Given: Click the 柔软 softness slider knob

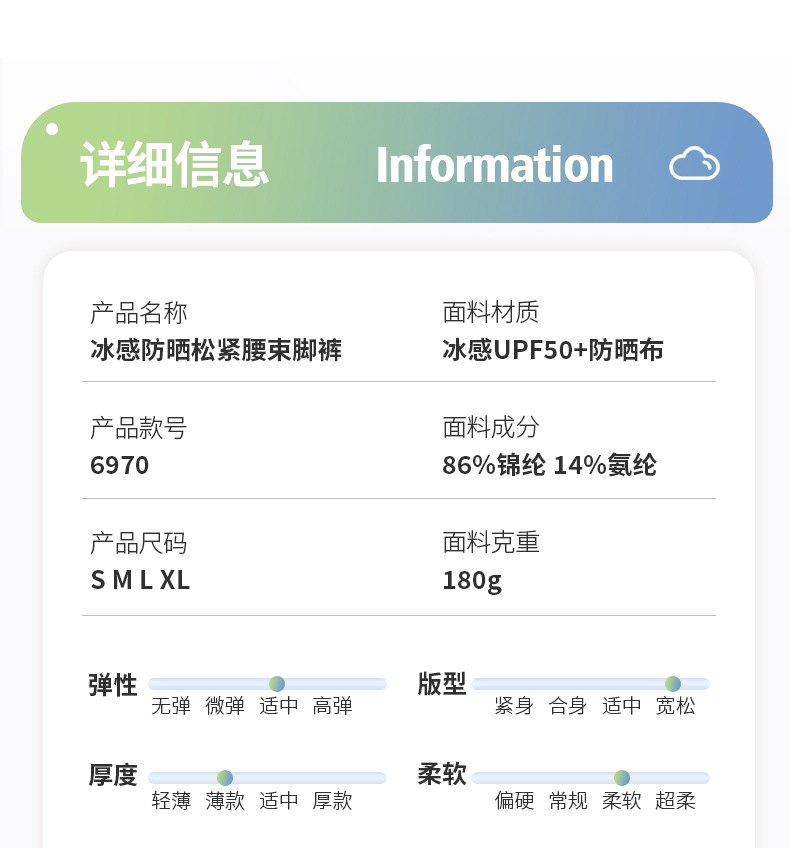Looking at the screenshot, I should 622,778.
